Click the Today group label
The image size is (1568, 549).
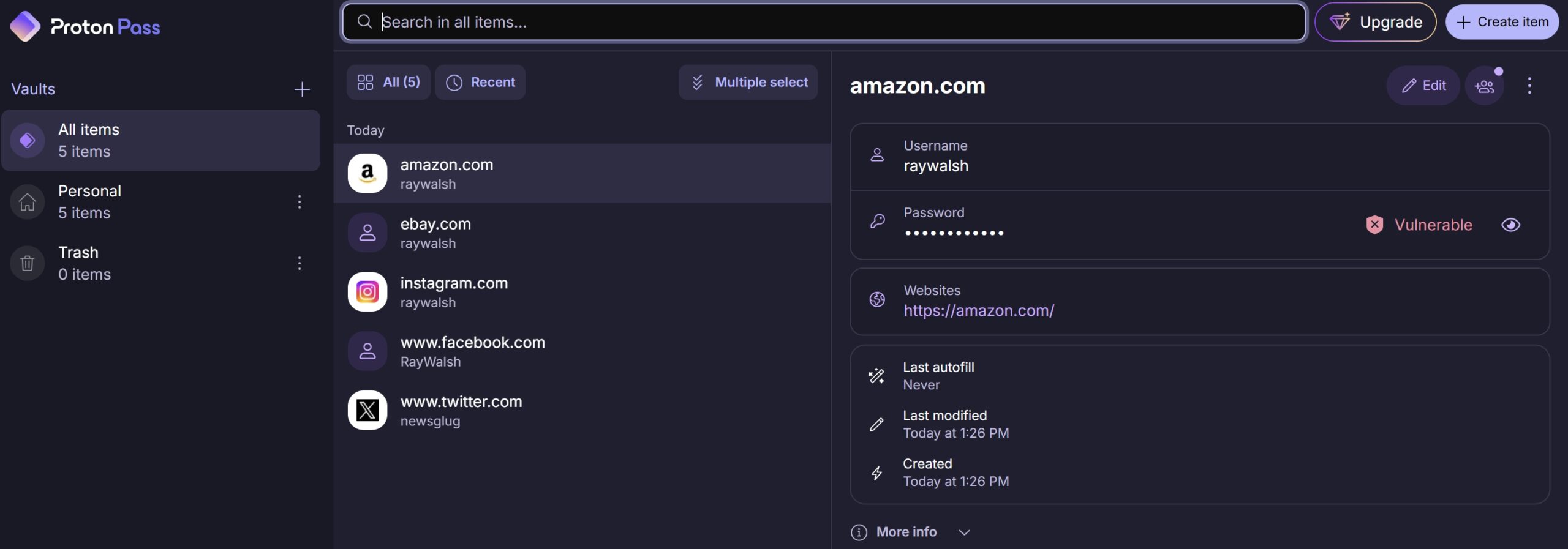366,130
